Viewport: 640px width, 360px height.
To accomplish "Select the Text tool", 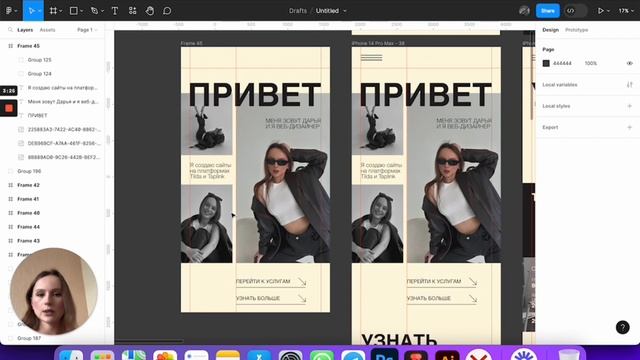I will (x=115, y=11).
